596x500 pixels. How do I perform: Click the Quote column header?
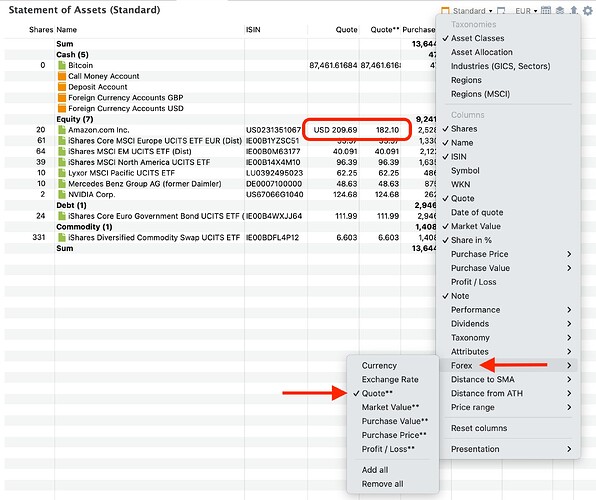click(x=346, y=30)
